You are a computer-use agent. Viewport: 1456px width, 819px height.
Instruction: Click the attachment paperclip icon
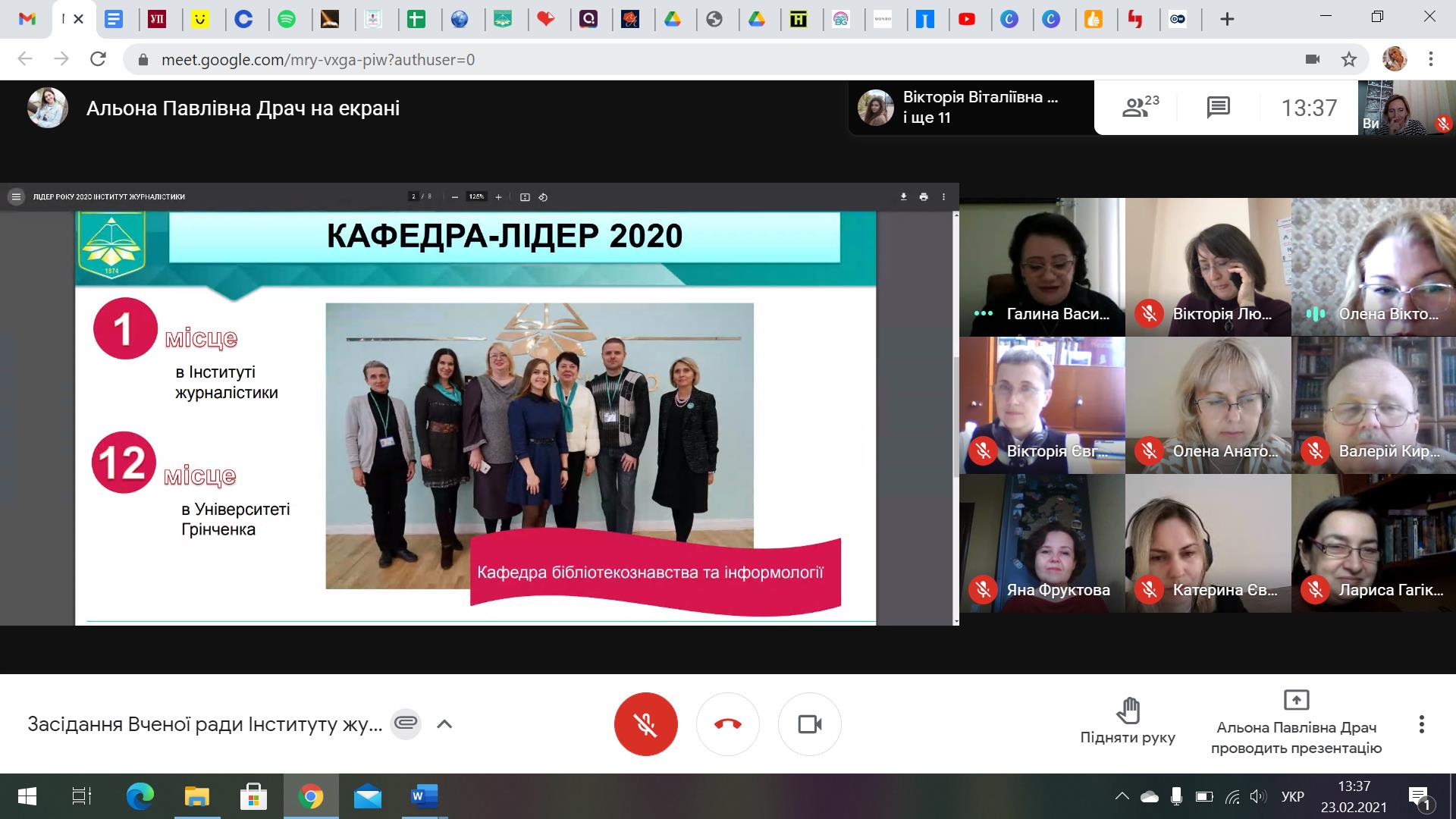pyautogui.click(x=406, y=723)
